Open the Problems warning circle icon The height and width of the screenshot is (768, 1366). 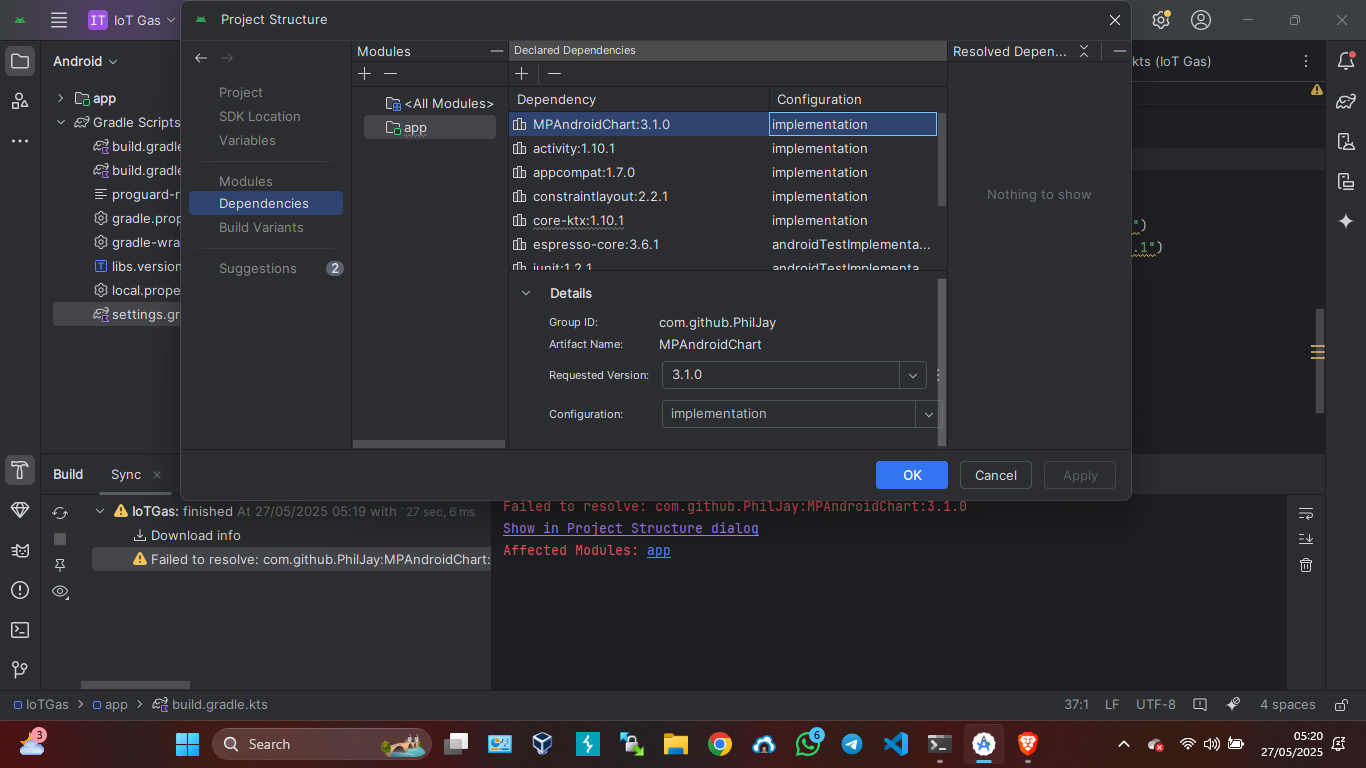pyautogui.click(x=20, y=590)
